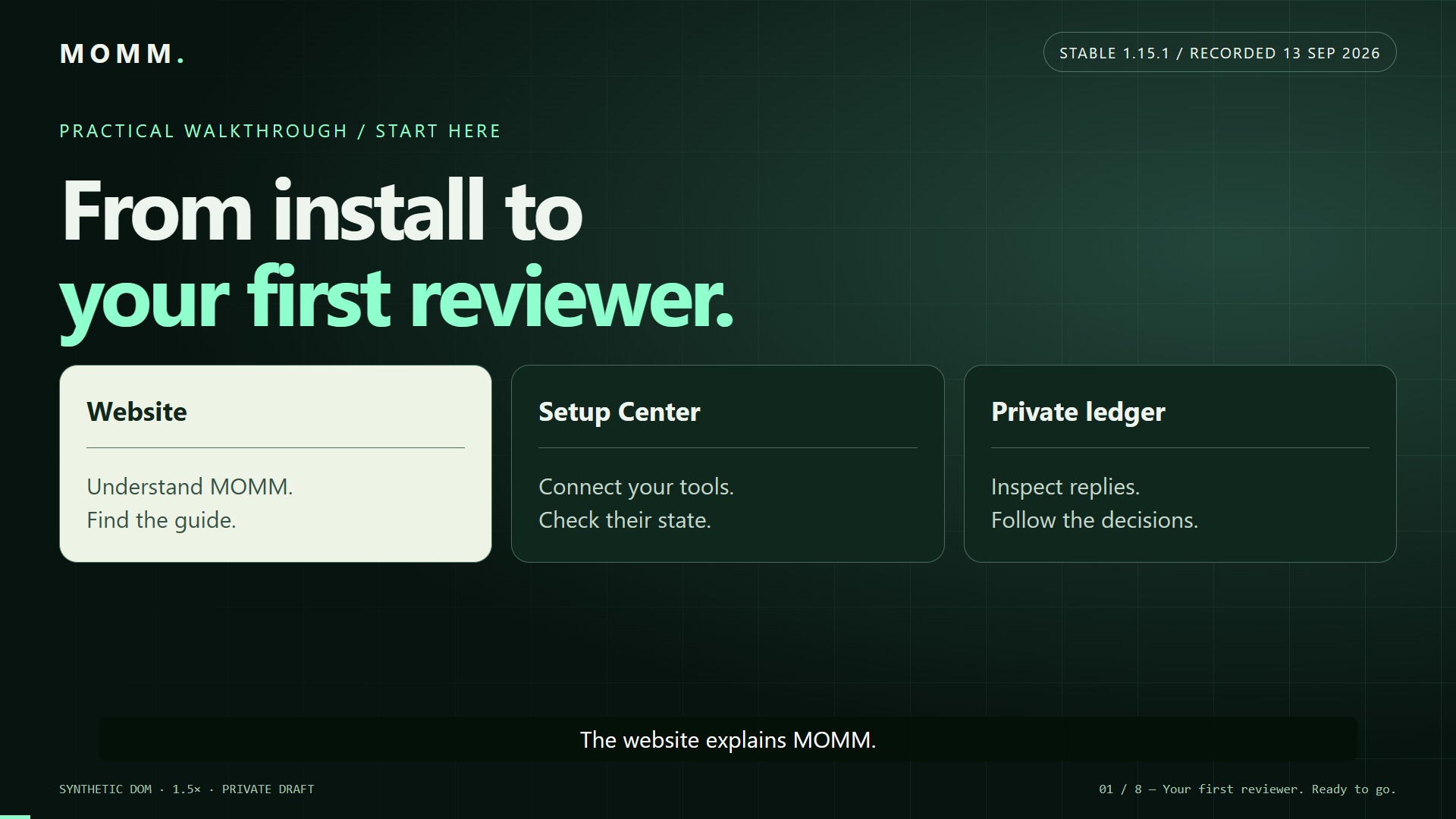Click 'Follow the decisions.' text

[1094, 520]
